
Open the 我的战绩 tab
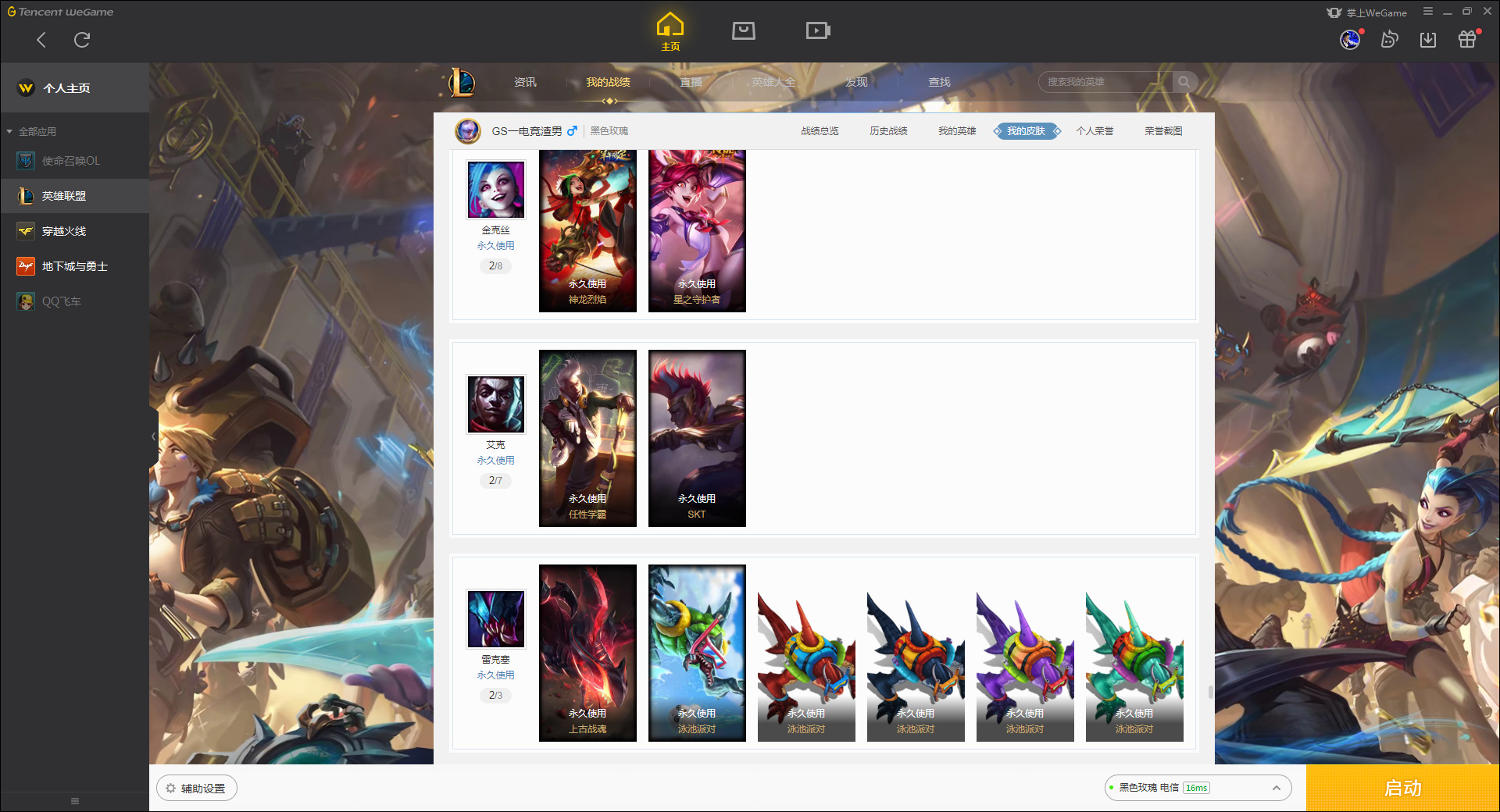point(608,82)
